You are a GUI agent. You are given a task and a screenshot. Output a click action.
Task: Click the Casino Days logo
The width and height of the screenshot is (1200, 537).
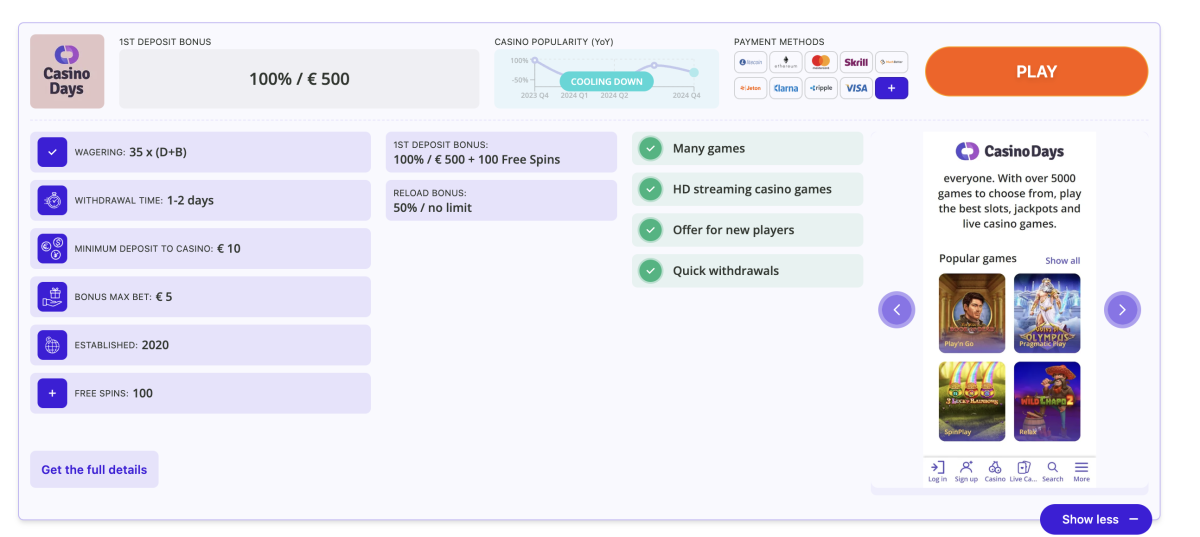pos(67,71)
